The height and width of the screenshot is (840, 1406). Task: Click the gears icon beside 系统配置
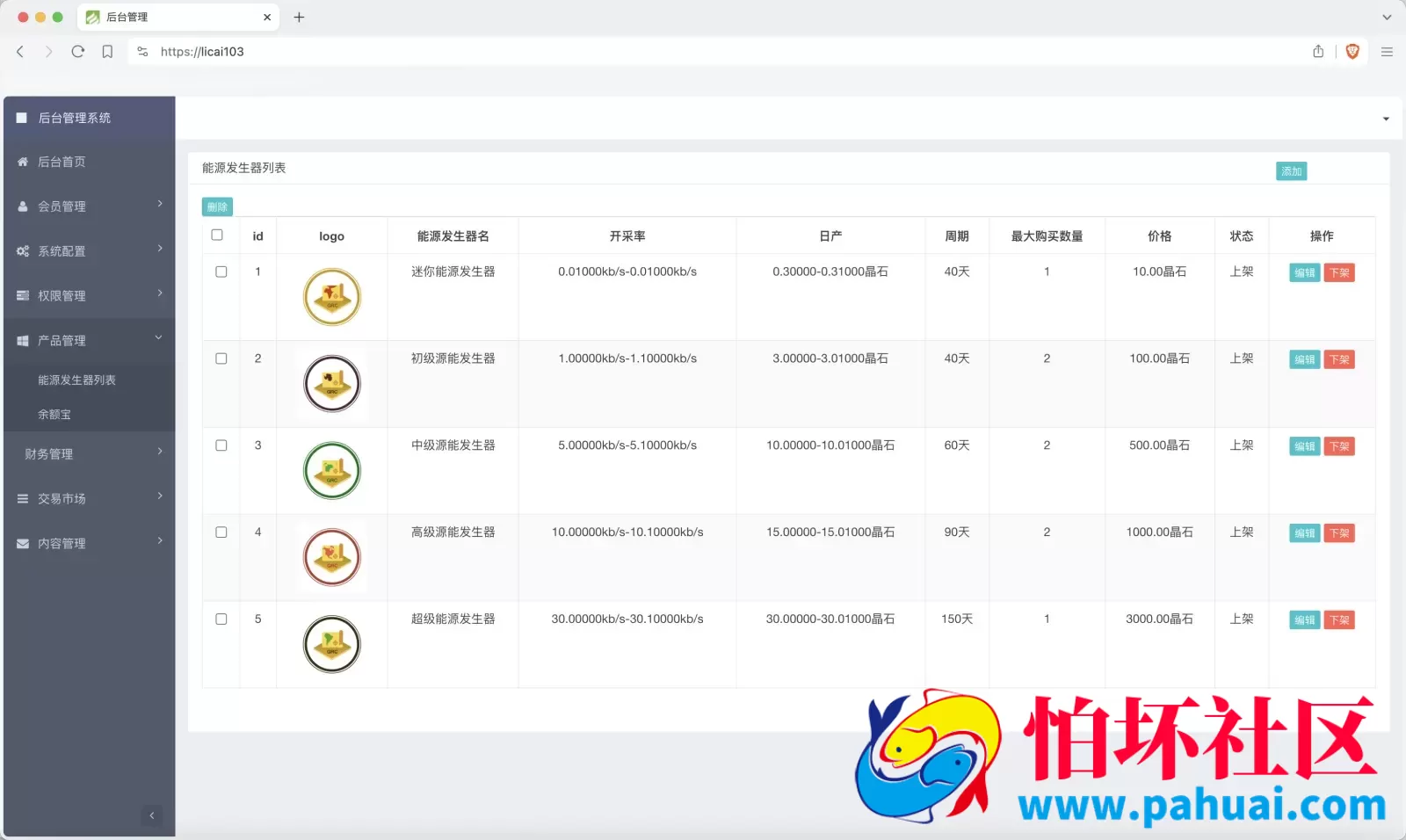23,251
